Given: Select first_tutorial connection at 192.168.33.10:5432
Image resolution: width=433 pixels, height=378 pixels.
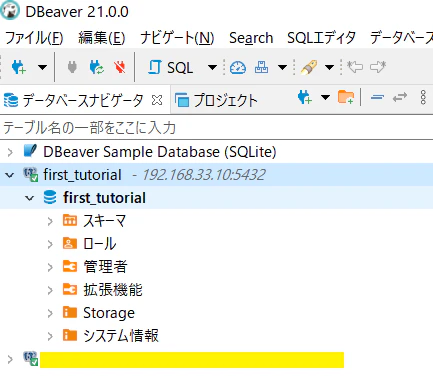Looking at the screenshot, I should (x=154, y=175).
